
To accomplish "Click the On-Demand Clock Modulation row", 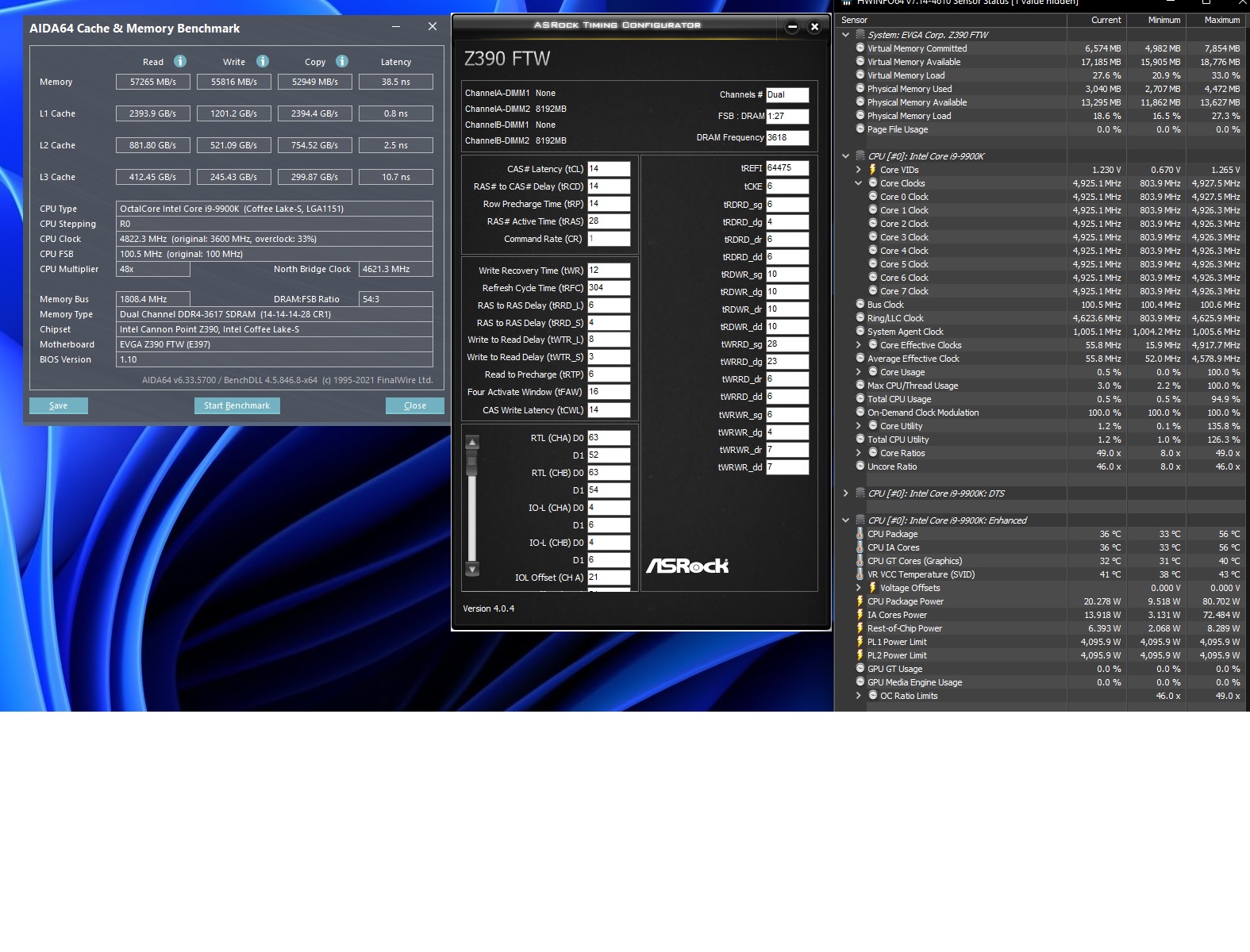I will coord(1041,413).
